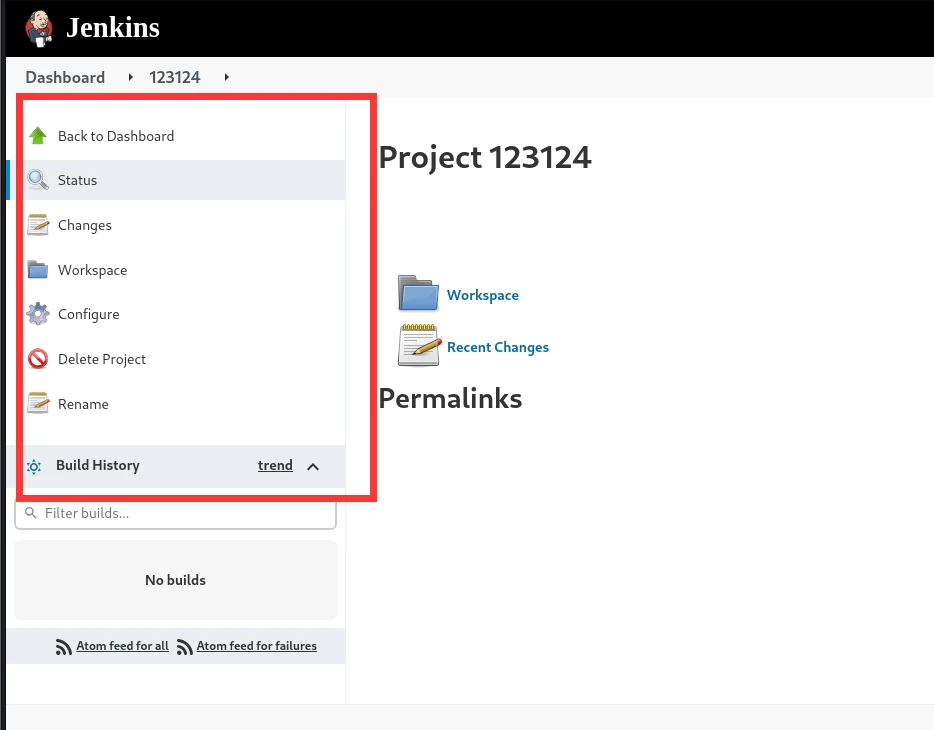
Task: Click the notepad Rename icon
Action: pyautogui.click(x=38, y=404)
